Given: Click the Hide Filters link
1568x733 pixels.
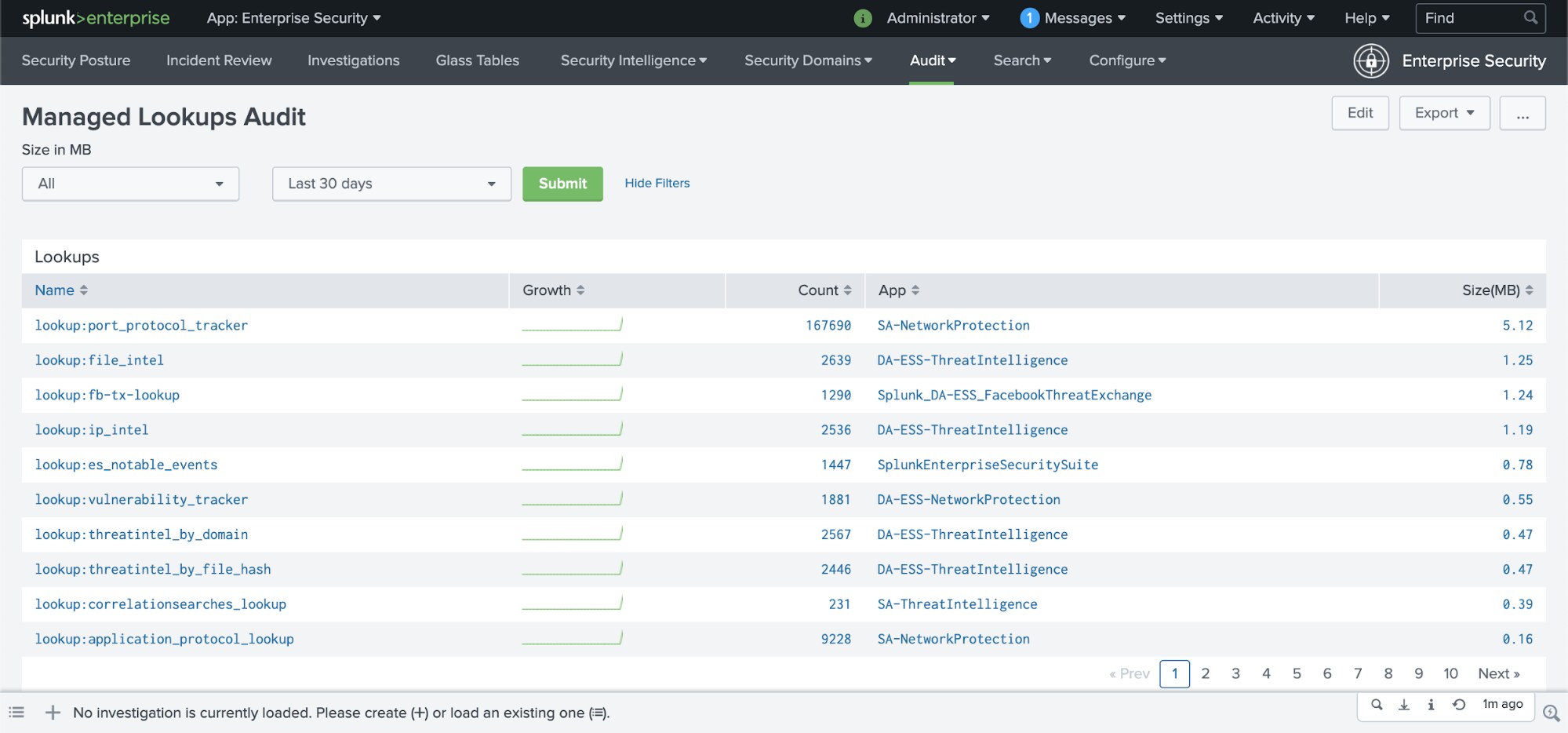Looking at the screenshot, I should (x=657, y=183).
